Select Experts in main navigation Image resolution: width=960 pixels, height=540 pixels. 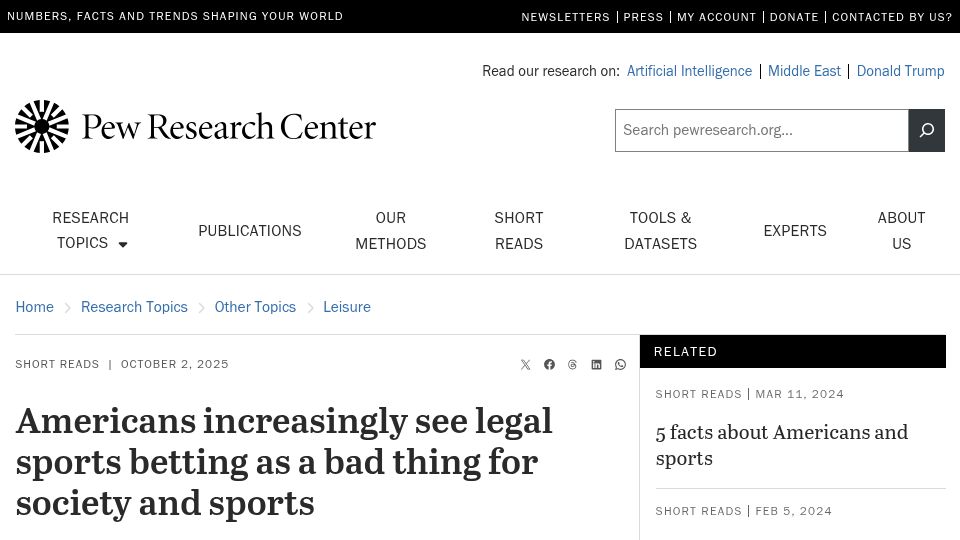point(795,231)
